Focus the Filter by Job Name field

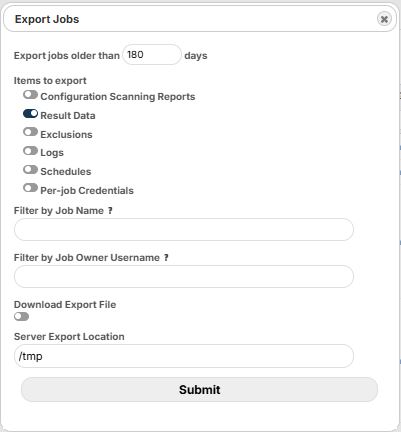point(184,230)
